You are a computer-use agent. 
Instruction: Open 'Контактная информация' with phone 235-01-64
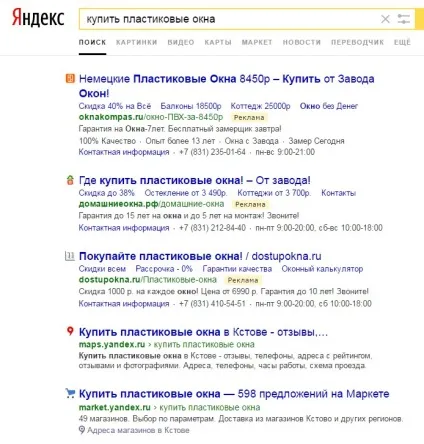point(124,152)
